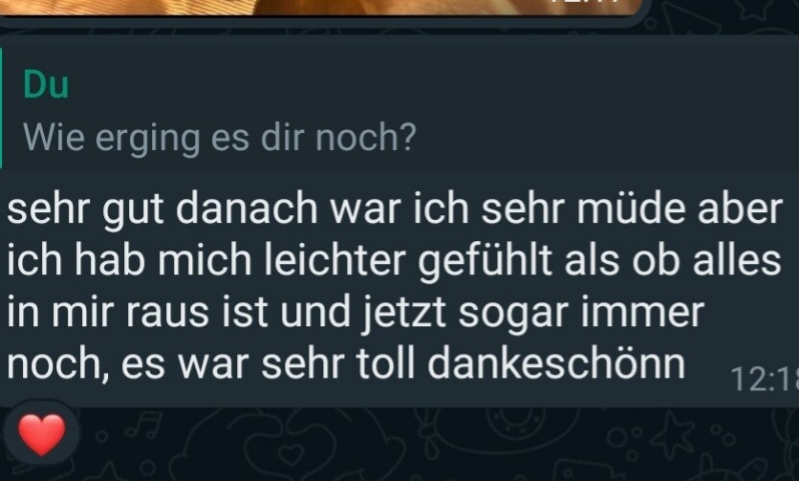Tap the word 'toll' in the last line

(386, 364)
